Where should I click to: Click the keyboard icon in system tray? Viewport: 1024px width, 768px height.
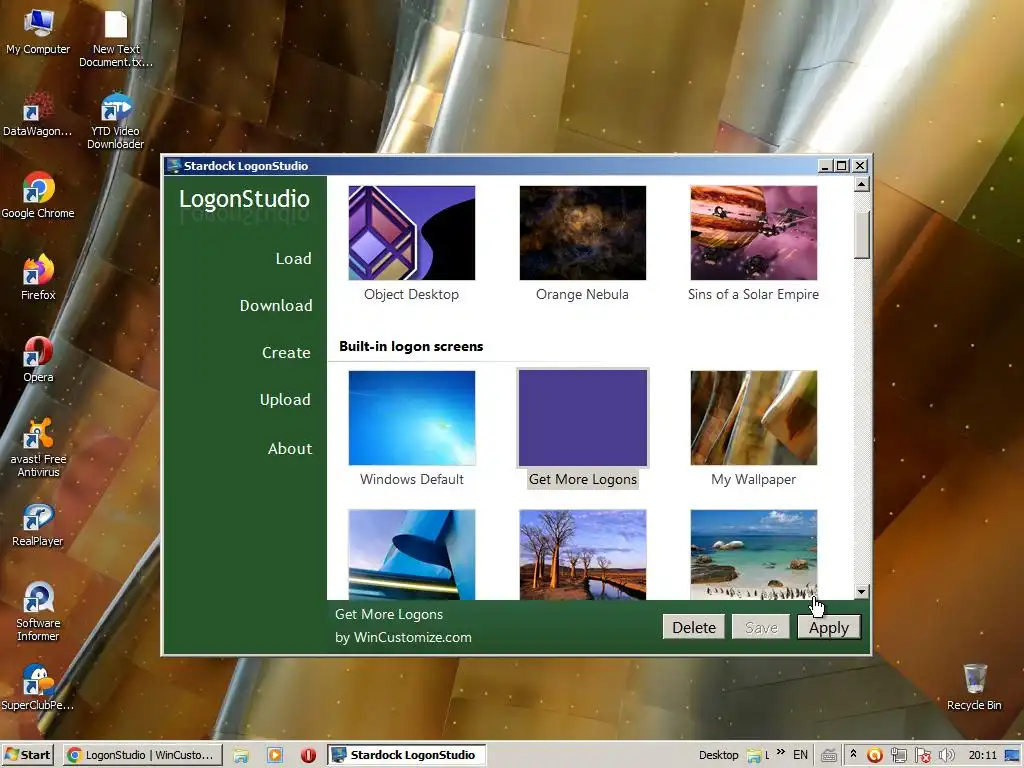[829, 756]
